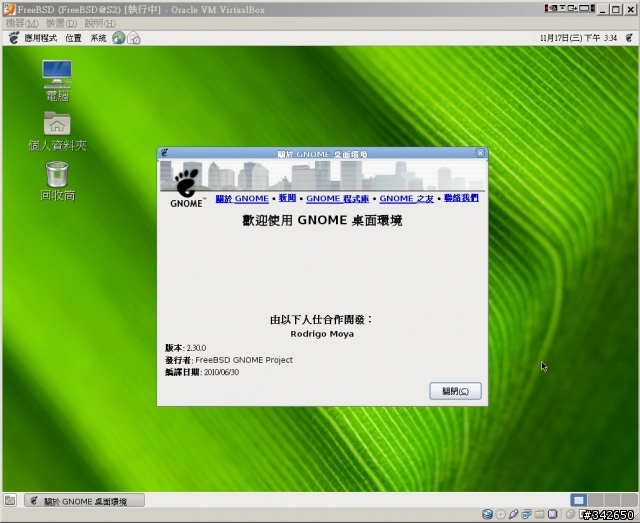This screenshot has height=523, width=640.
Task: Click the 關閉(C) close button
Action: point(455,391)
